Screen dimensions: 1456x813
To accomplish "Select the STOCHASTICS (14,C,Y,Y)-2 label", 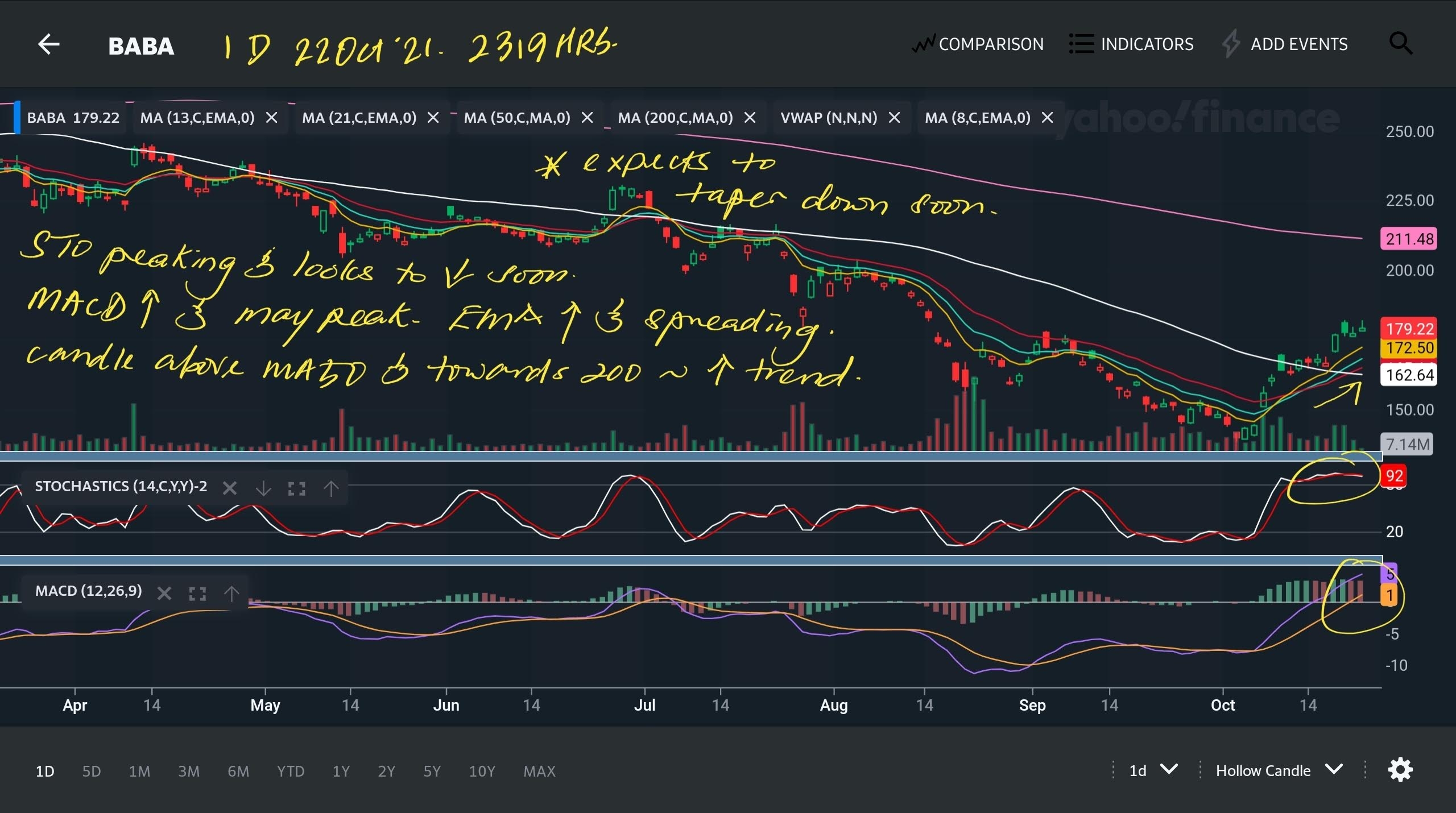I will 121,486.
